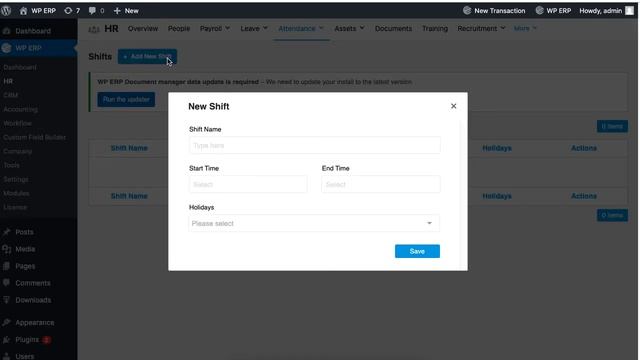This screenshot has height=360, width=640.
Task: Select WP ERP in the sidebar
Action: (28, 48)
